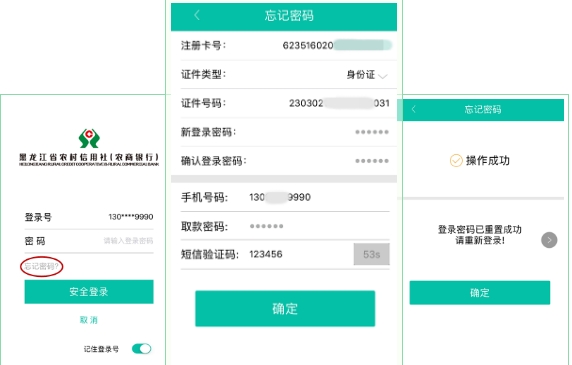
Task: Click 取消 under the login button
Action: pyautogui.click(x=89, y=320)
